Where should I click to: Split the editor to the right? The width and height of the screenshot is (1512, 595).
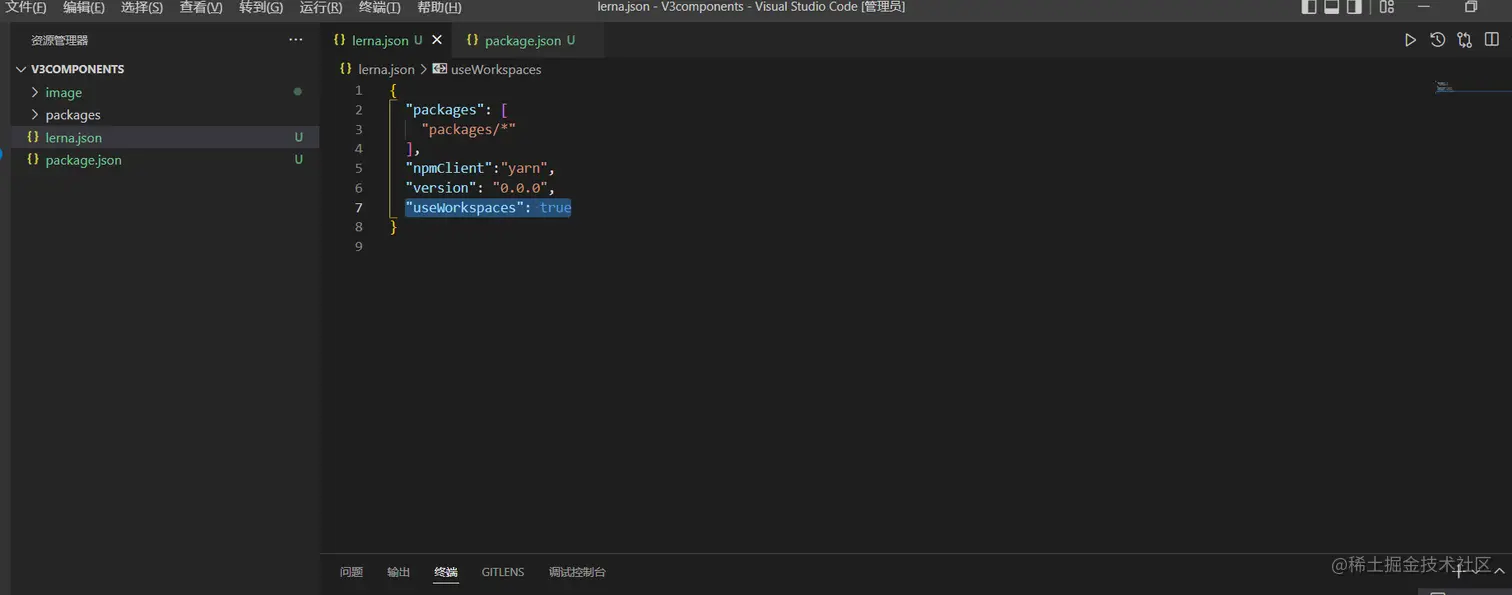pyautogui.click(x=1492, y=40)
